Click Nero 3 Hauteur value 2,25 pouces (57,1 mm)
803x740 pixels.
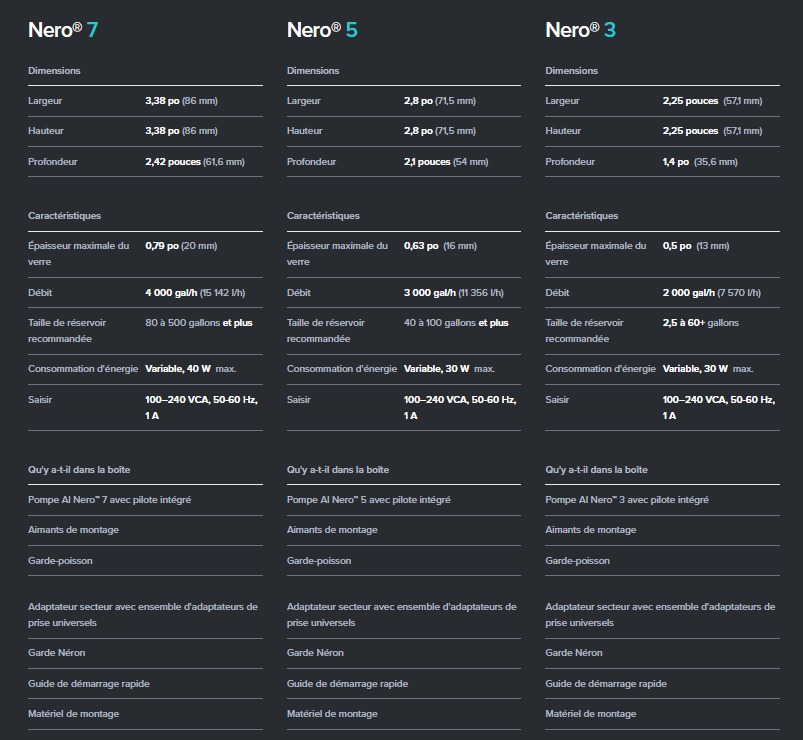click(712, 131)
